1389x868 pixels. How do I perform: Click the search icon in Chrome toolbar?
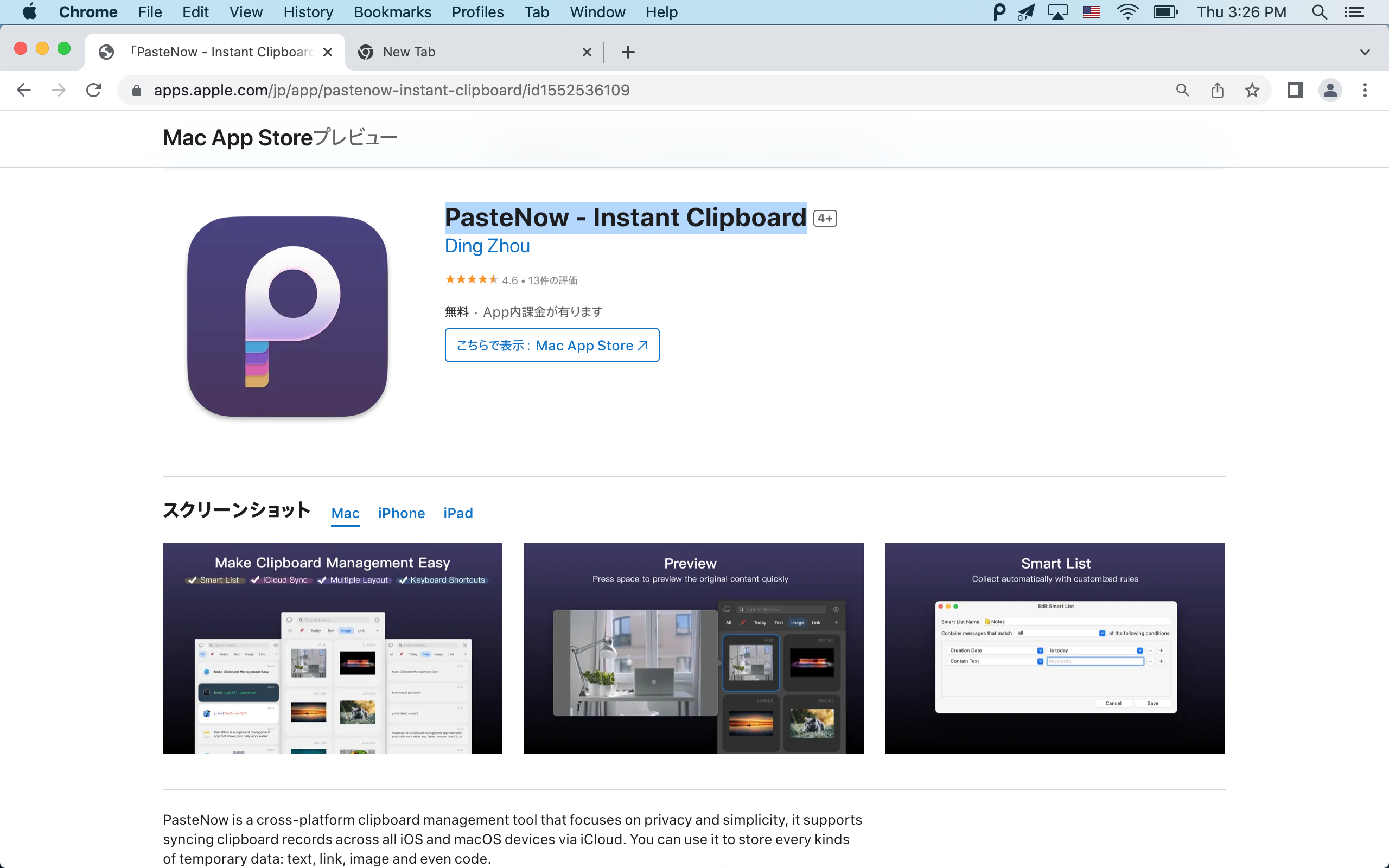tap(1183, 90)
